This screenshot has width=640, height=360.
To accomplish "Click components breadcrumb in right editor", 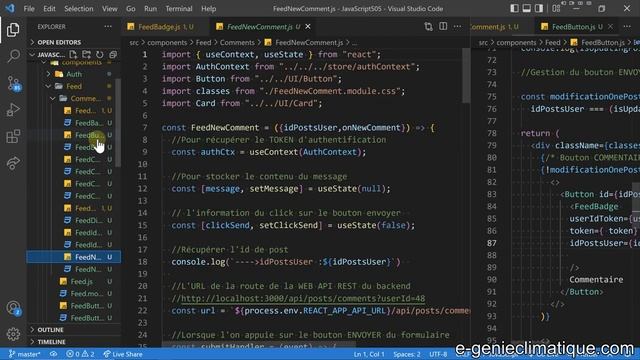I will tap(516, 42).
